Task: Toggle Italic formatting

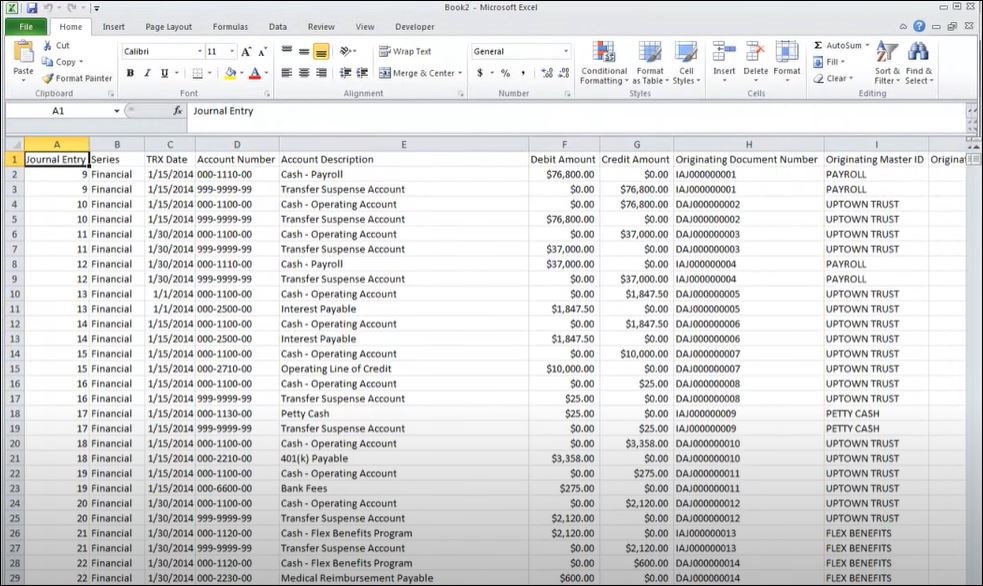Action: (147, 73)
